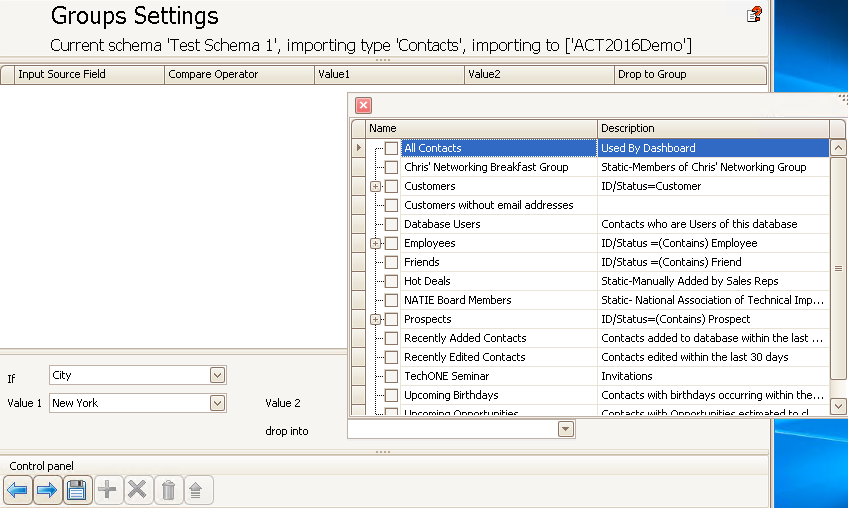
Task: Open the City field dropdown arrow
Action: (217, 375)
